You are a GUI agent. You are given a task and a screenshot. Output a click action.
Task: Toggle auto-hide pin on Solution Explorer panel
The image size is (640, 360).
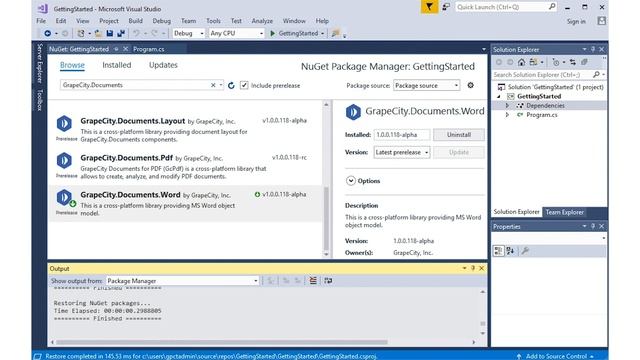593,49
